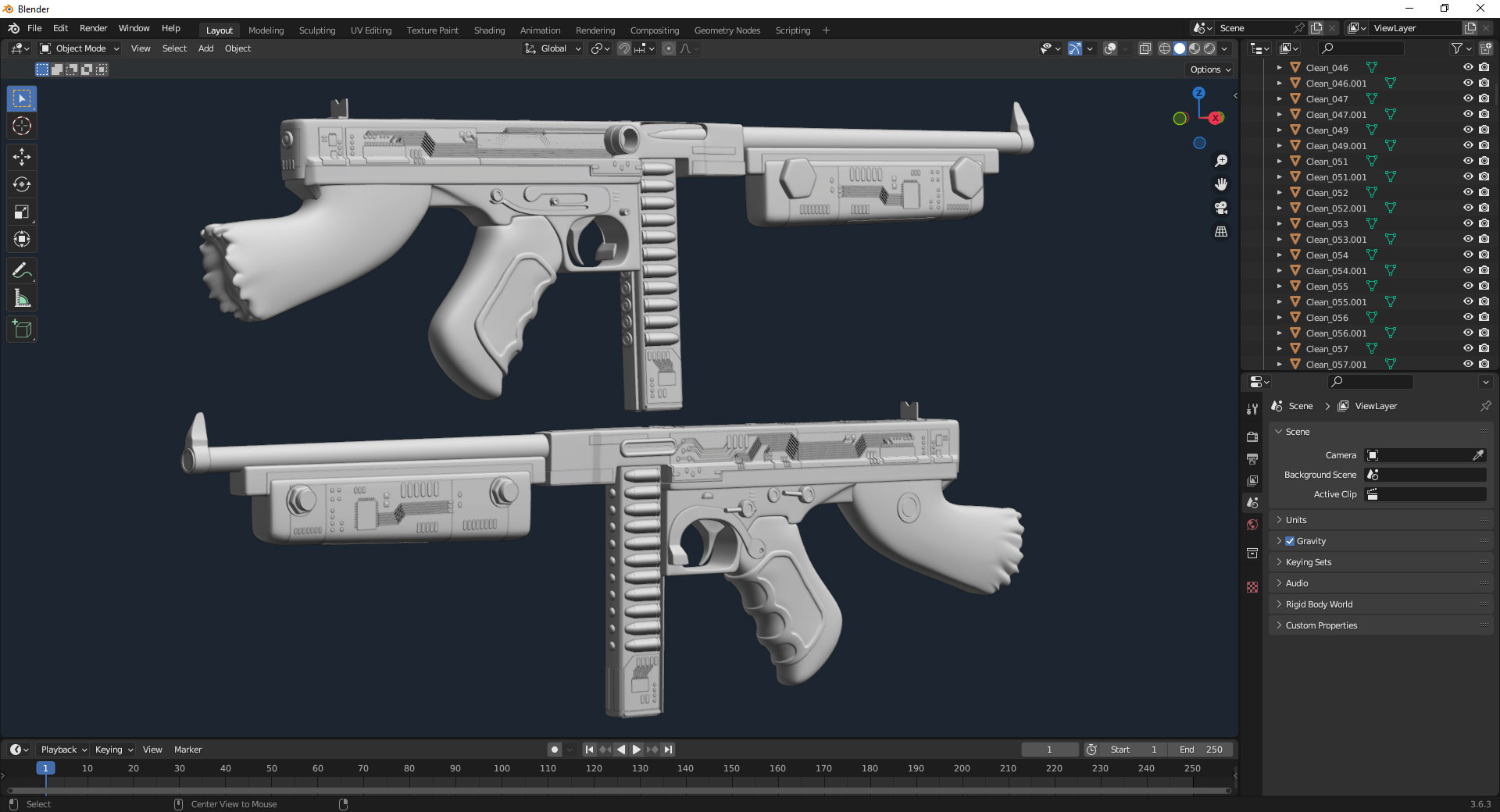Open the Render menu
Viewport: 1500px width, 812px height.
tap(93, 28)
